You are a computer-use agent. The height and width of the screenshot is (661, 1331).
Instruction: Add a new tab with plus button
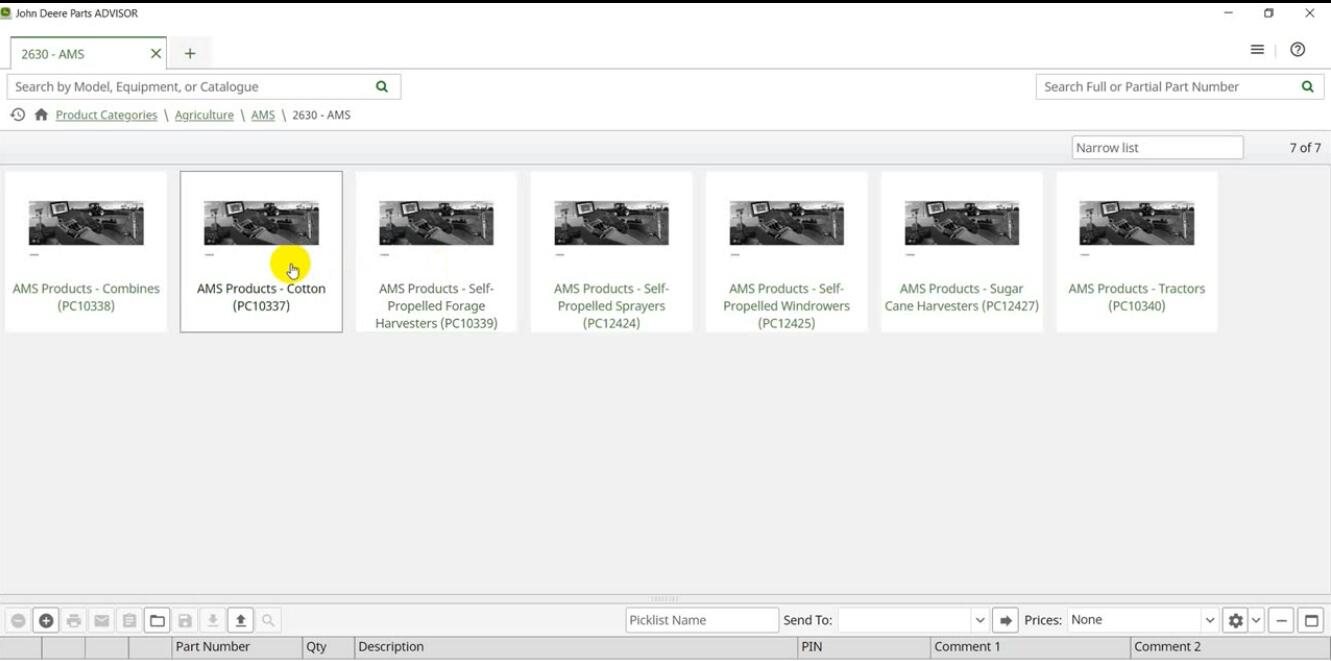pos(190,54)
